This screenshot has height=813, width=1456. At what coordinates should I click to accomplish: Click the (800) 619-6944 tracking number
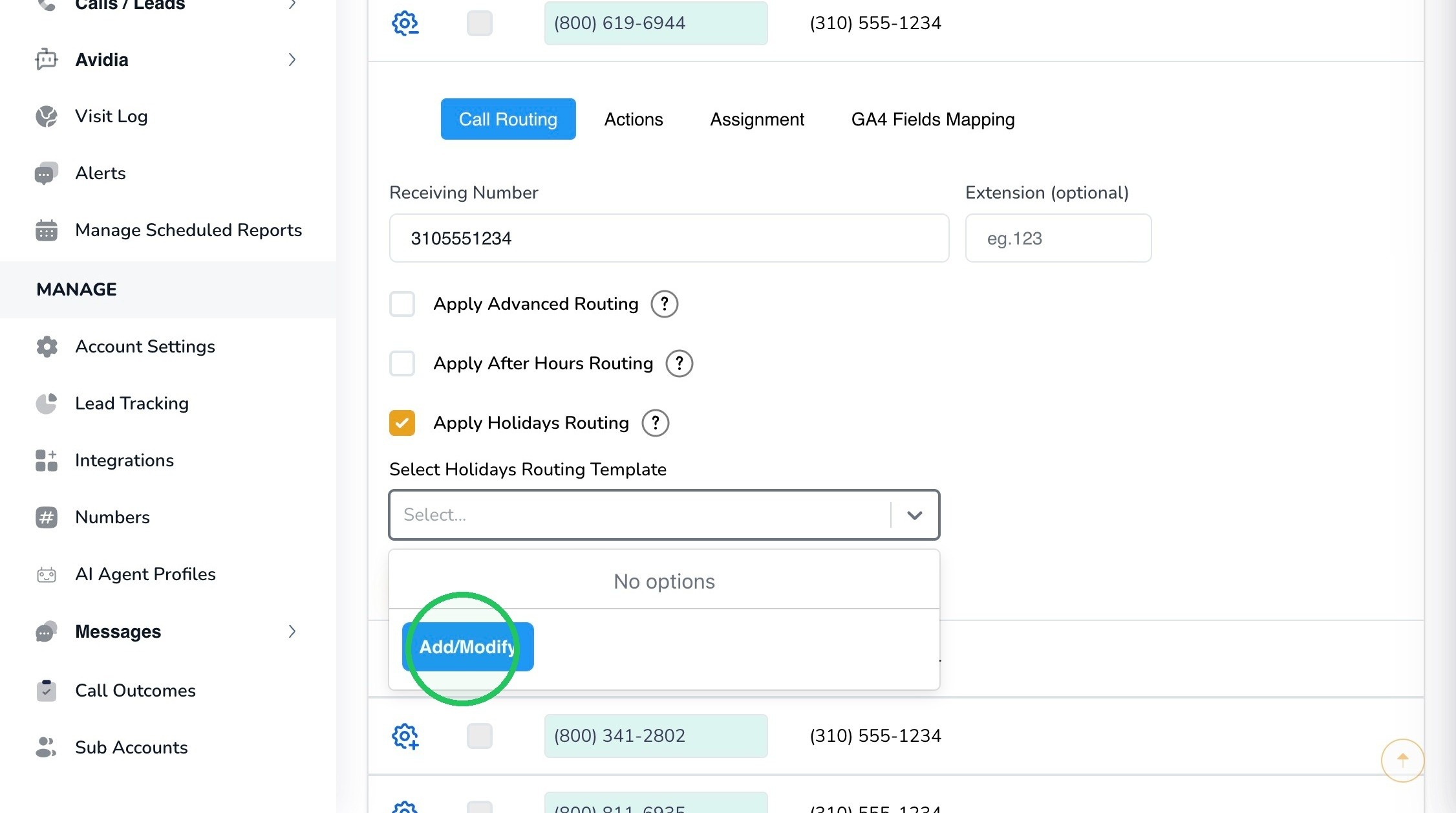pyautogui.click(x=656, y=23)
